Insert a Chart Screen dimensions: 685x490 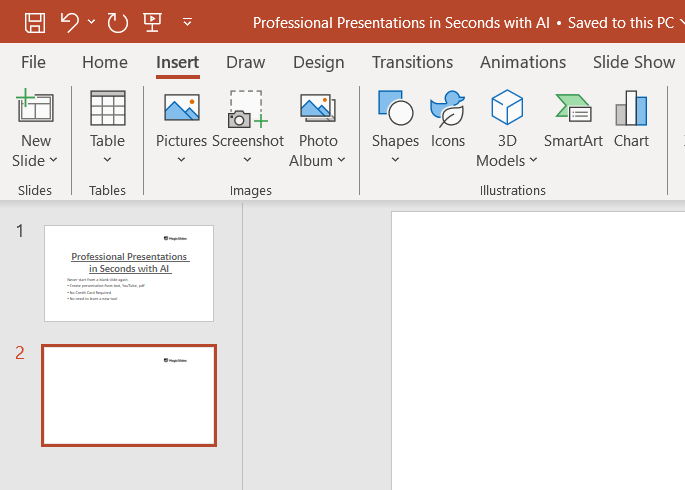pos(631,121)
